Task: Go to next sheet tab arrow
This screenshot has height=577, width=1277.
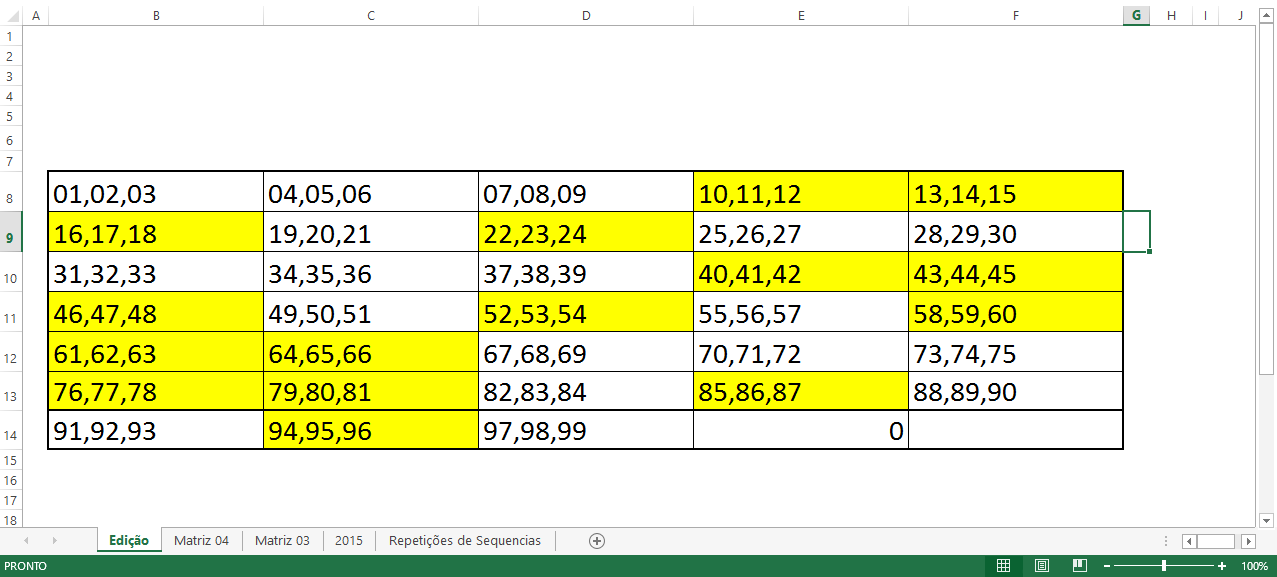Action: 54,540
